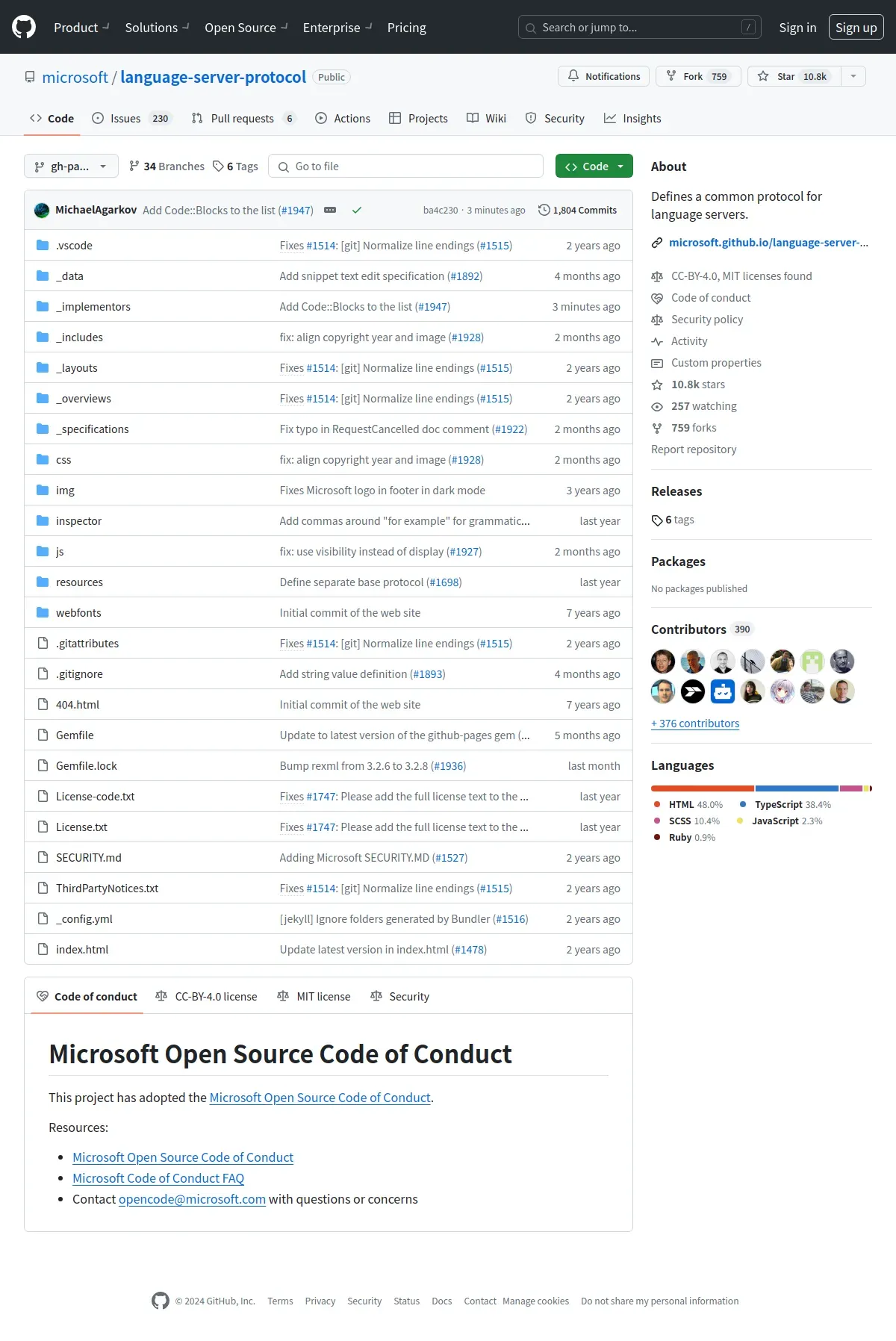The image size is (896, 1341).
Task: Click the GitHub logo in the footer
Action: tap(161, 1301)
